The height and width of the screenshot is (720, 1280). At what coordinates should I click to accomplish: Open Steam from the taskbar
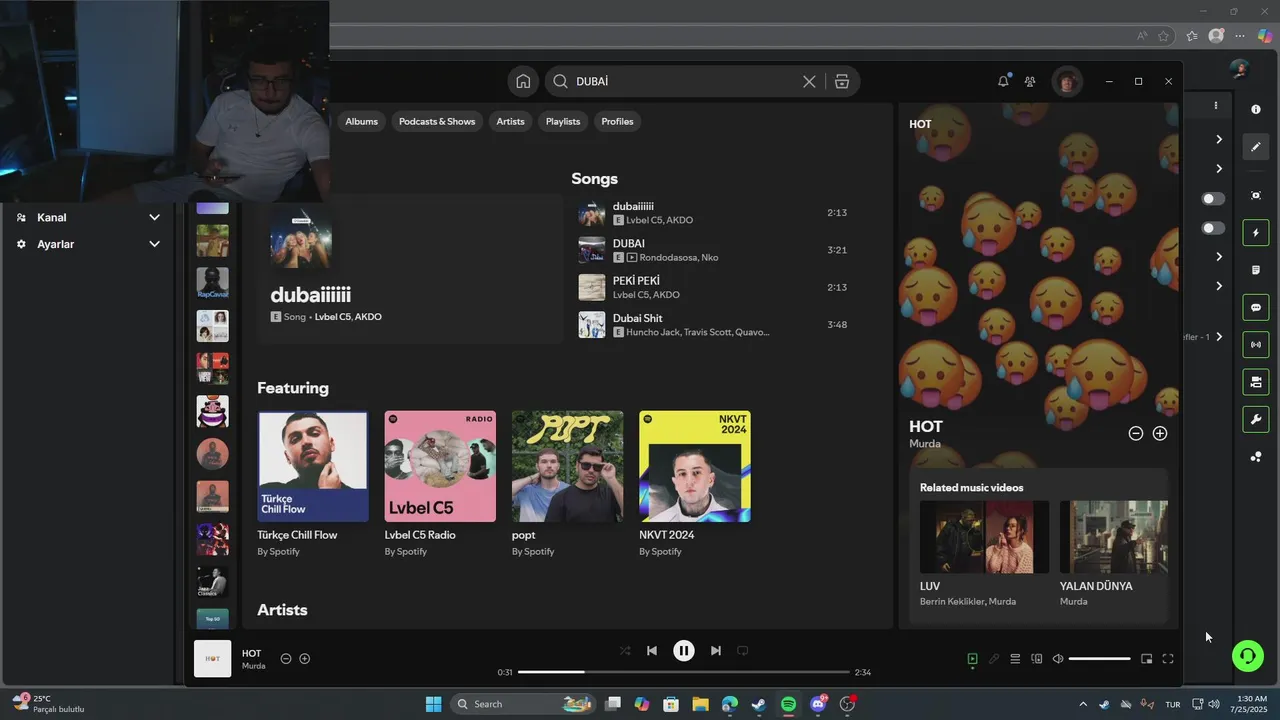coord(759,704)
